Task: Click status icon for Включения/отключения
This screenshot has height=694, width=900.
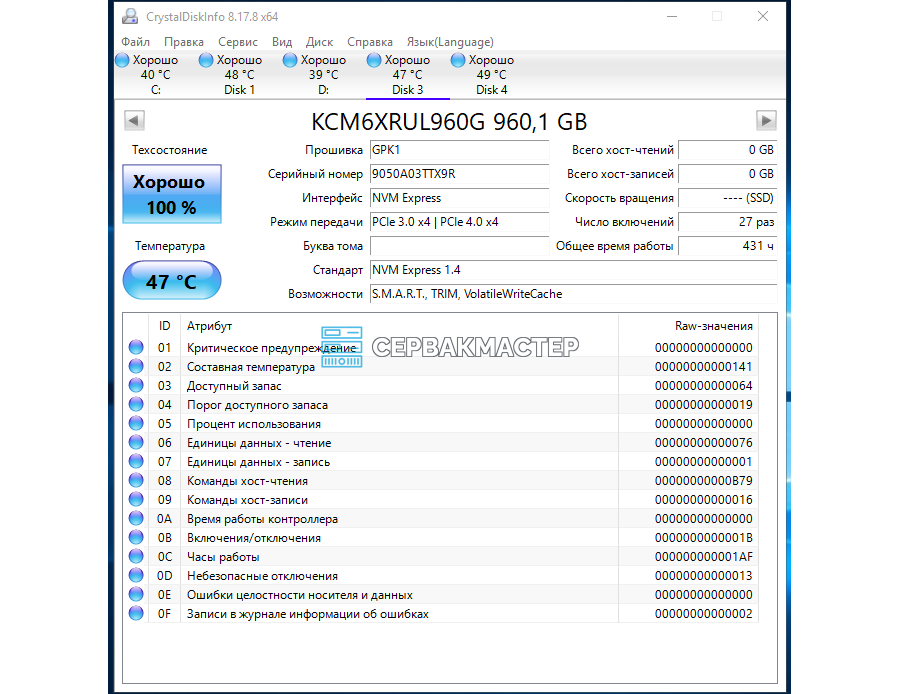Action: (x=136, y=537)
